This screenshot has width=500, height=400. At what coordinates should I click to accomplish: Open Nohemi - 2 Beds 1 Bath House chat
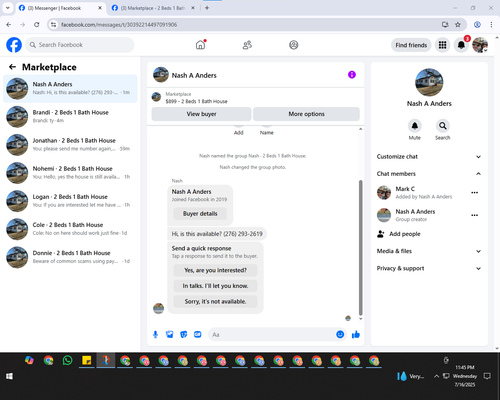[x=70, y=173]
